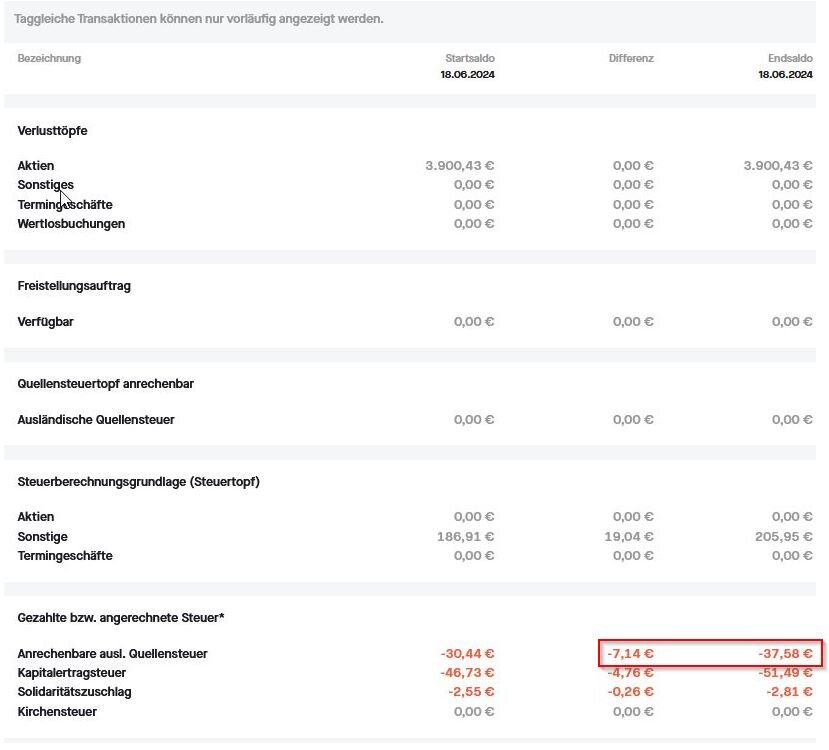Click the "Ausländische Quellensteuer" row label
This screenshot has height=750, width=829.
point(96,420)
